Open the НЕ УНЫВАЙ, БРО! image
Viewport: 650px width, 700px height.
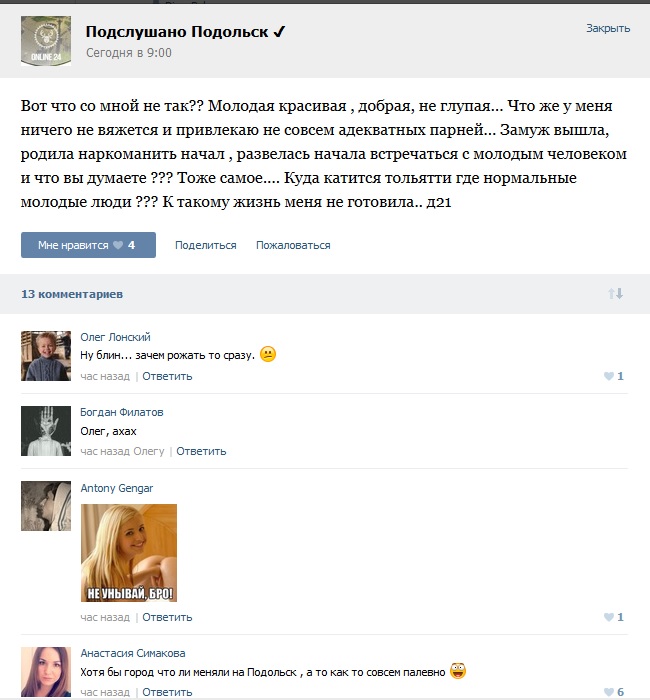[x=129, y=553]
